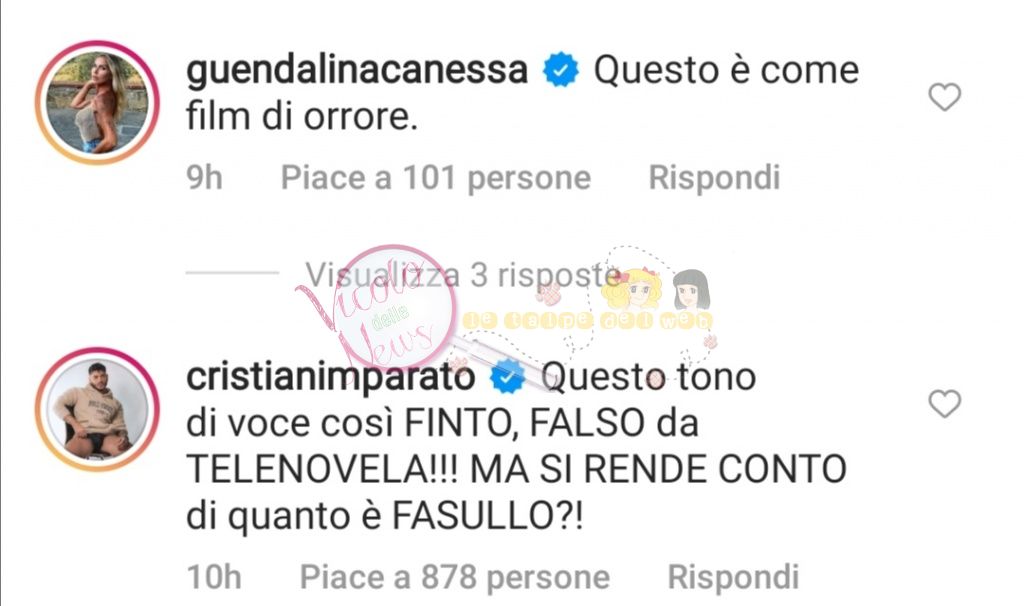Open guendalinacanessa's profile picture

[x=97, y=102]
